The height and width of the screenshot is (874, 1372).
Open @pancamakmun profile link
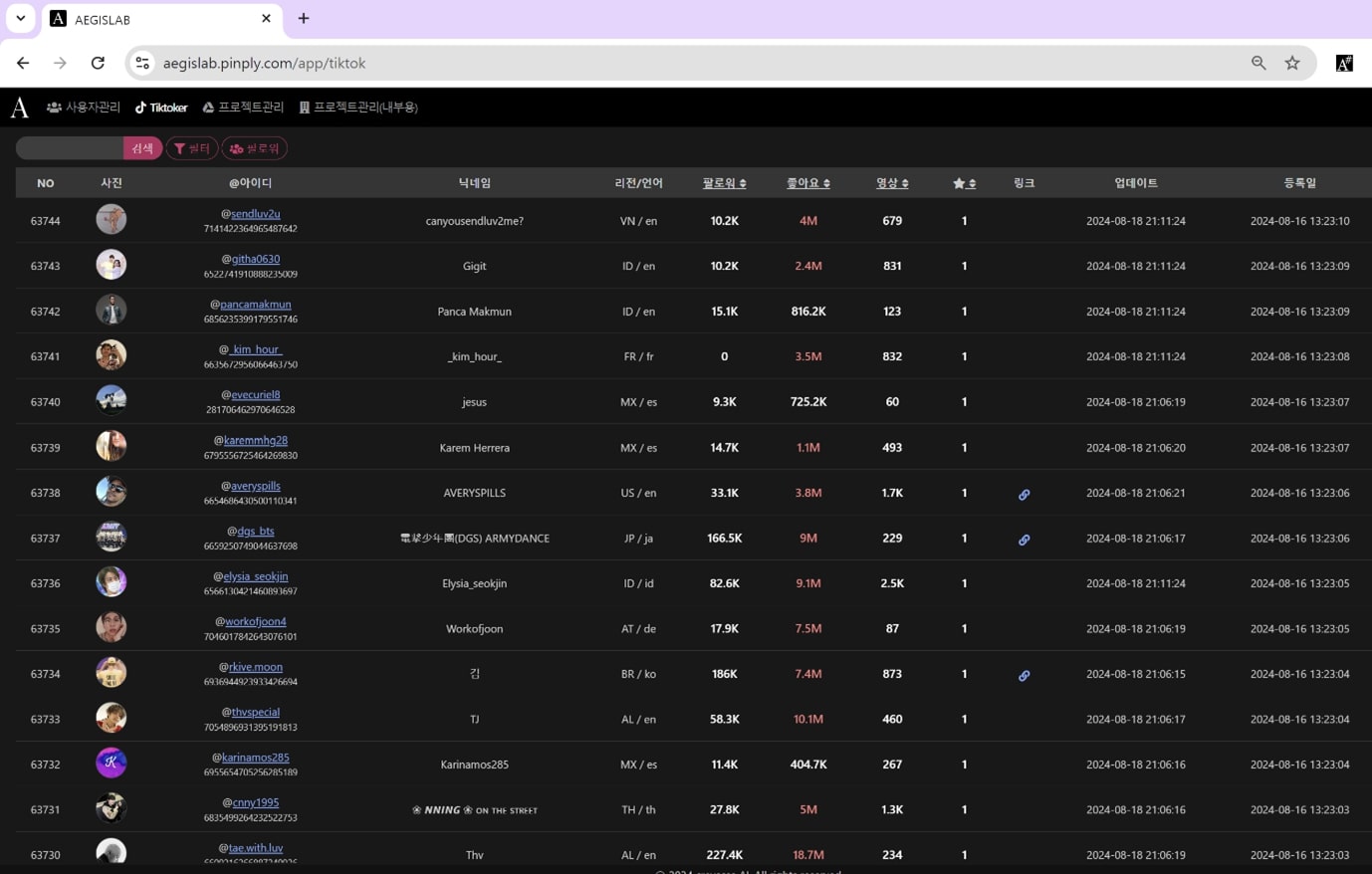(x=255, y=305)
